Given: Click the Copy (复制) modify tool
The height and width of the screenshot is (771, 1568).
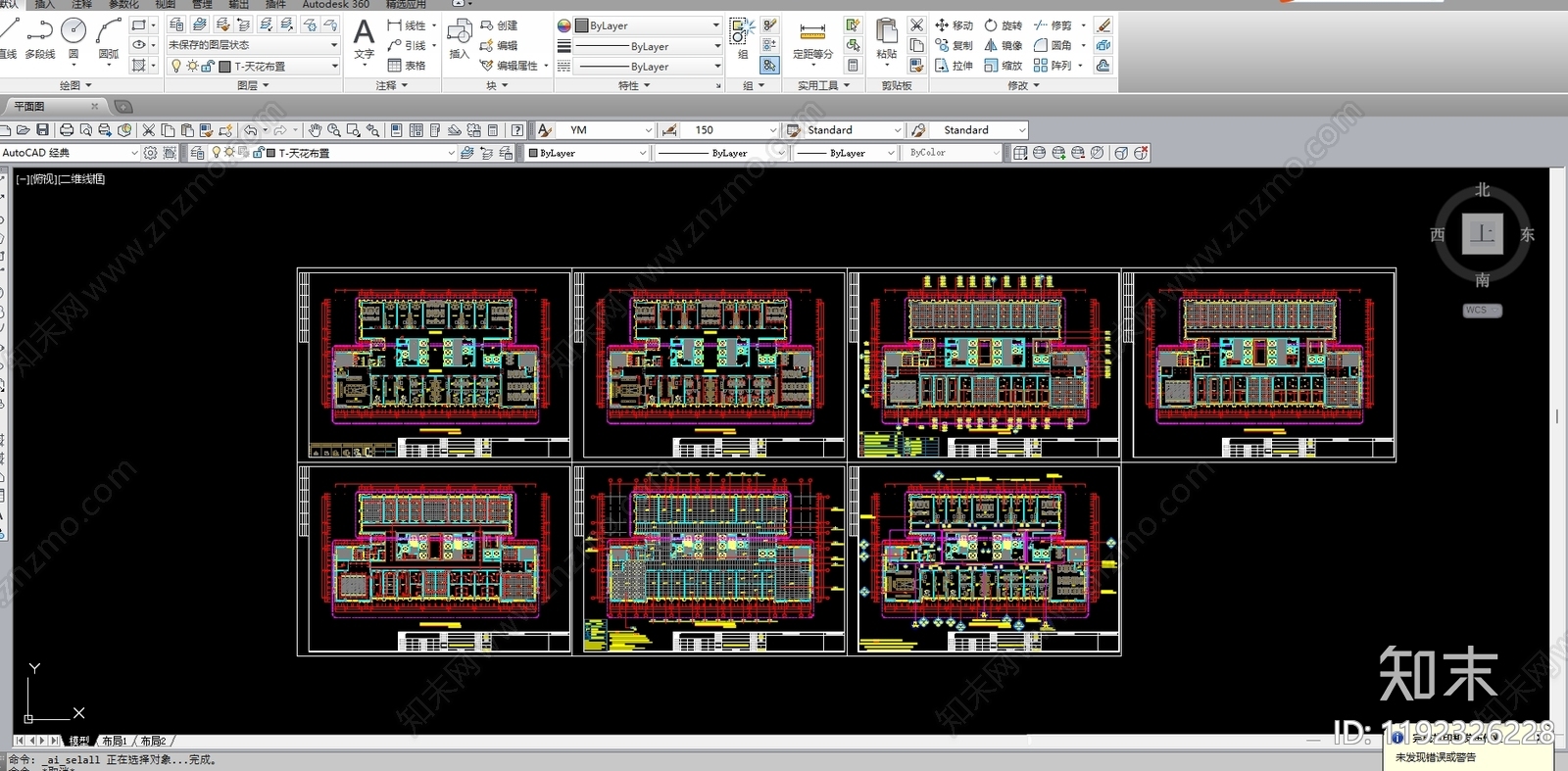Looking at the screenshot, I should coord(954,45).
